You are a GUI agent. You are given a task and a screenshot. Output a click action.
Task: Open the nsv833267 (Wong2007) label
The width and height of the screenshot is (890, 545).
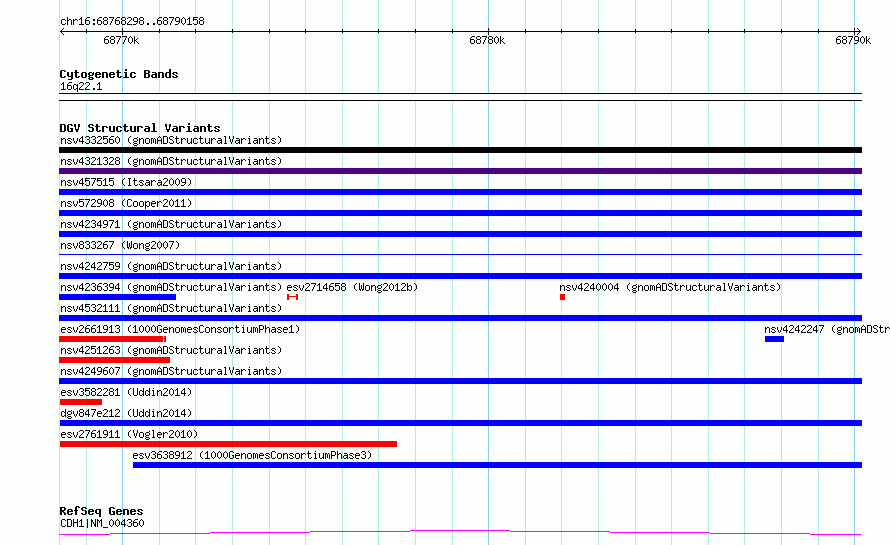click(120, 245)
